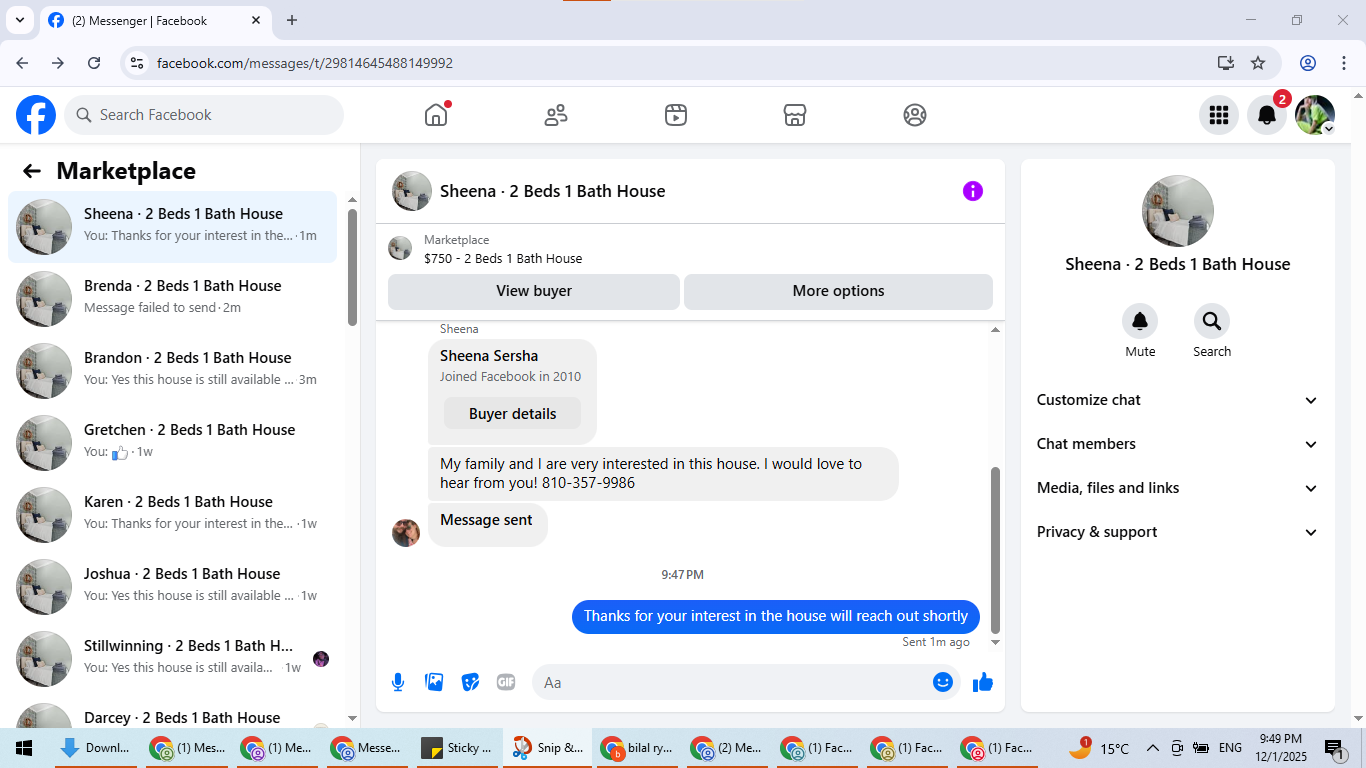Screen dimensions: 1366x768
Task: Open Buyer details for Sheena Sersha
Action: [512, 414]
